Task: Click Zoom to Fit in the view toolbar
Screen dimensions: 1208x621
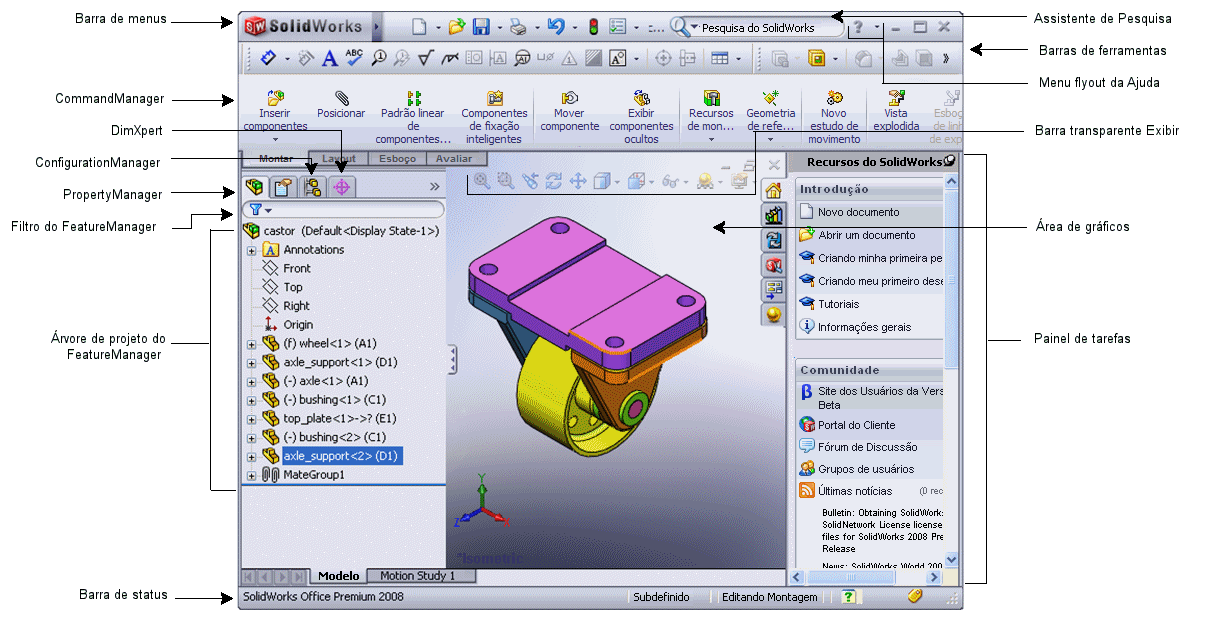Action: (482, 181)
